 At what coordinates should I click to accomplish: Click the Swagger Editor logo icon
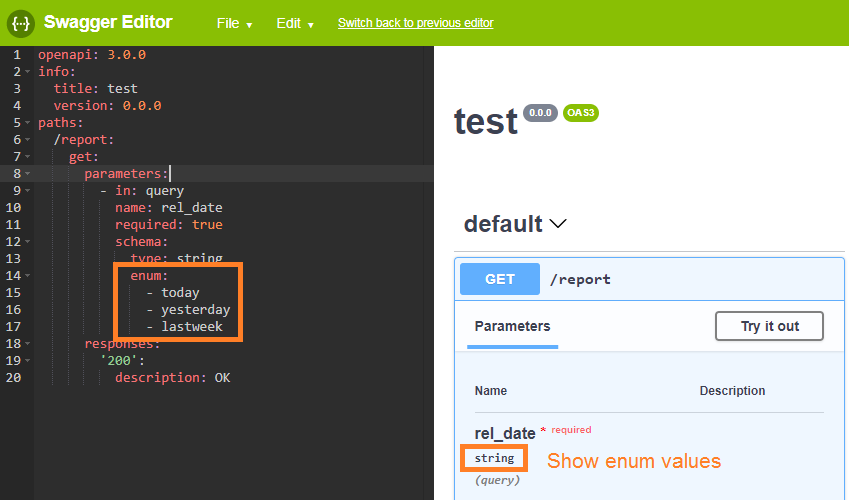tap(21, 23)
